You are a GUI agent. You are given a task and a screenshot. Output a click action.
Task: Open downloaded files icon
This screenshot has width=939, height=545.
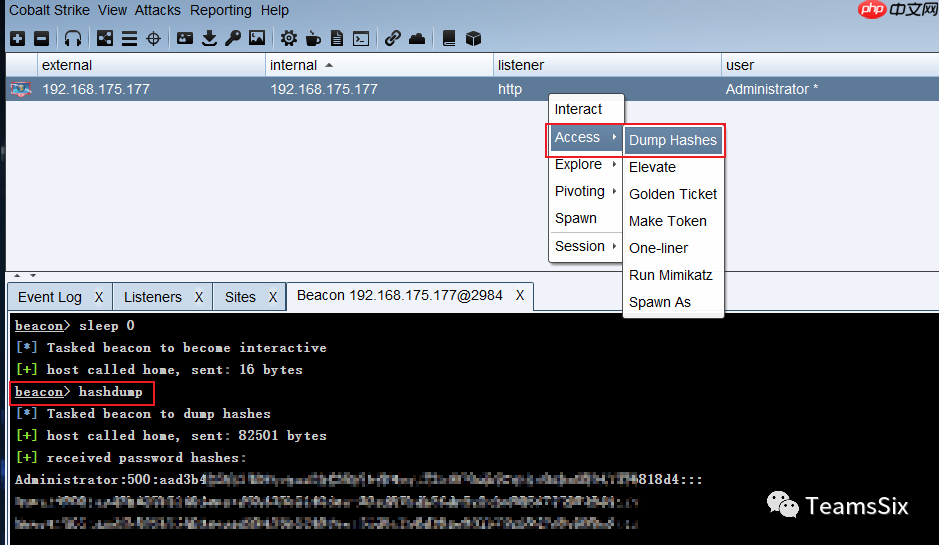[210, 39]
